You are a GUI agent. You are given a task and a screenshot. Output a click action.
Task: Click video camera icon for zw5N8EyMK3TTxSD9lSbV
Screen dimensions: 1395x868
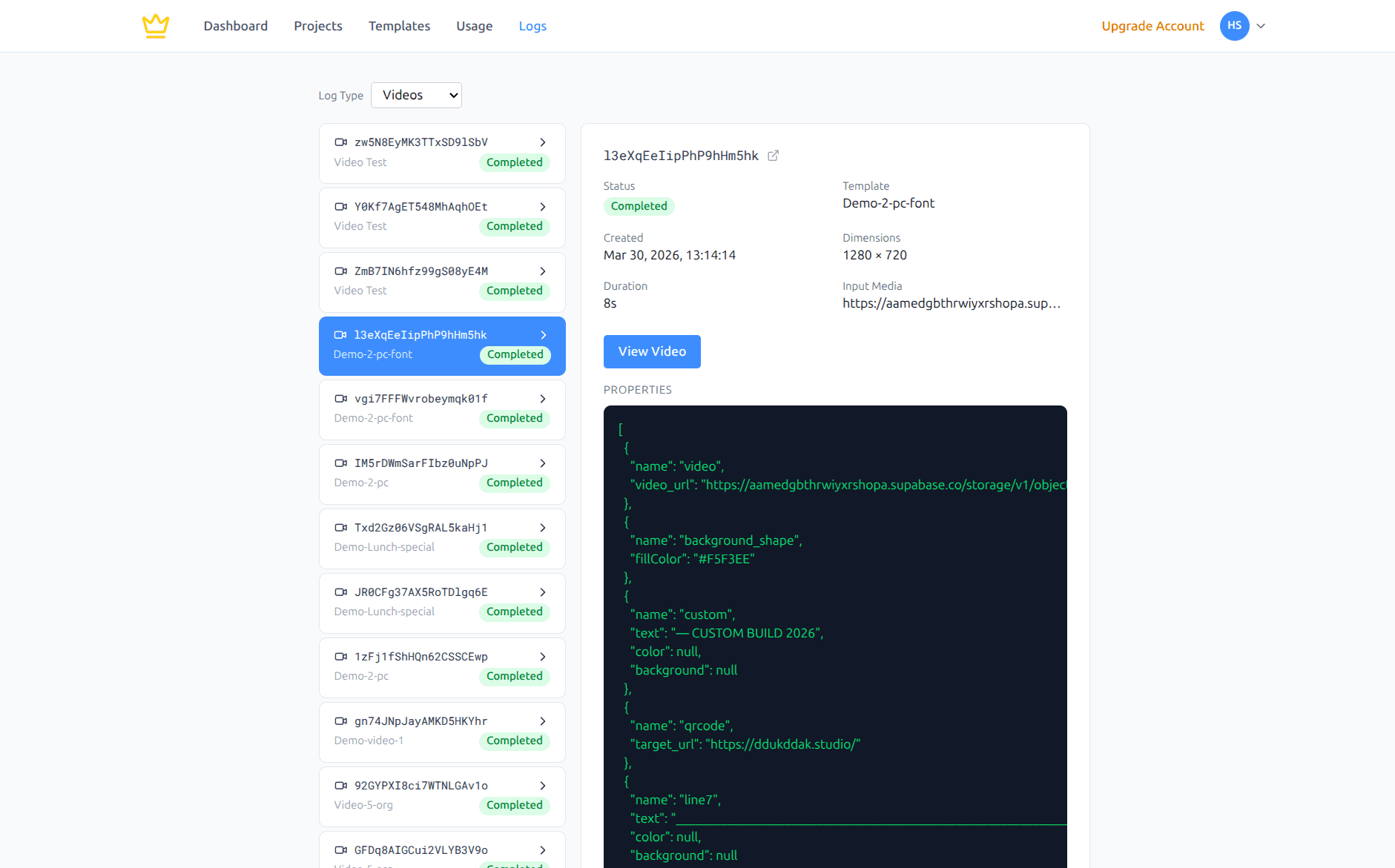click(x=341, y=142)
